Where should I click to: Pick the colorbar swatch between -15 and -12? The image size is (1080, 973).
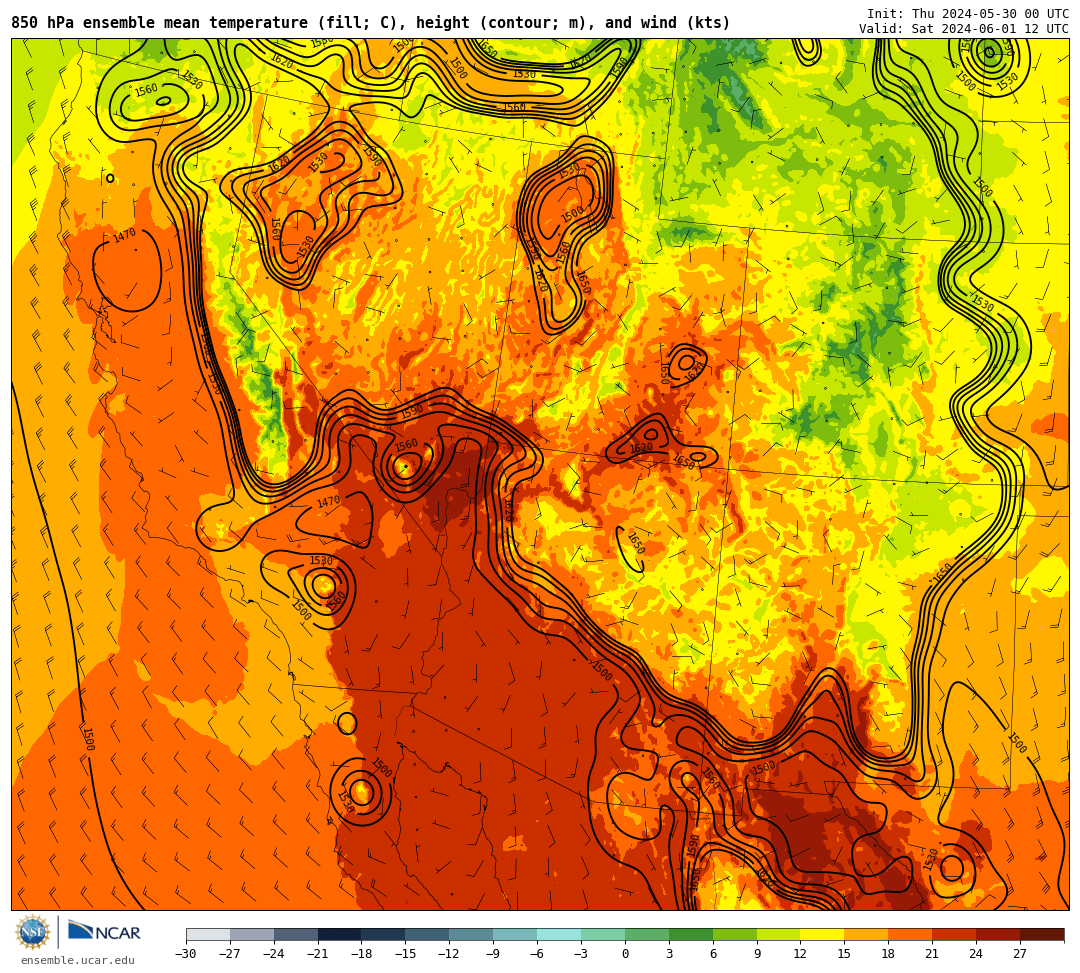click(x=428, y=934)
